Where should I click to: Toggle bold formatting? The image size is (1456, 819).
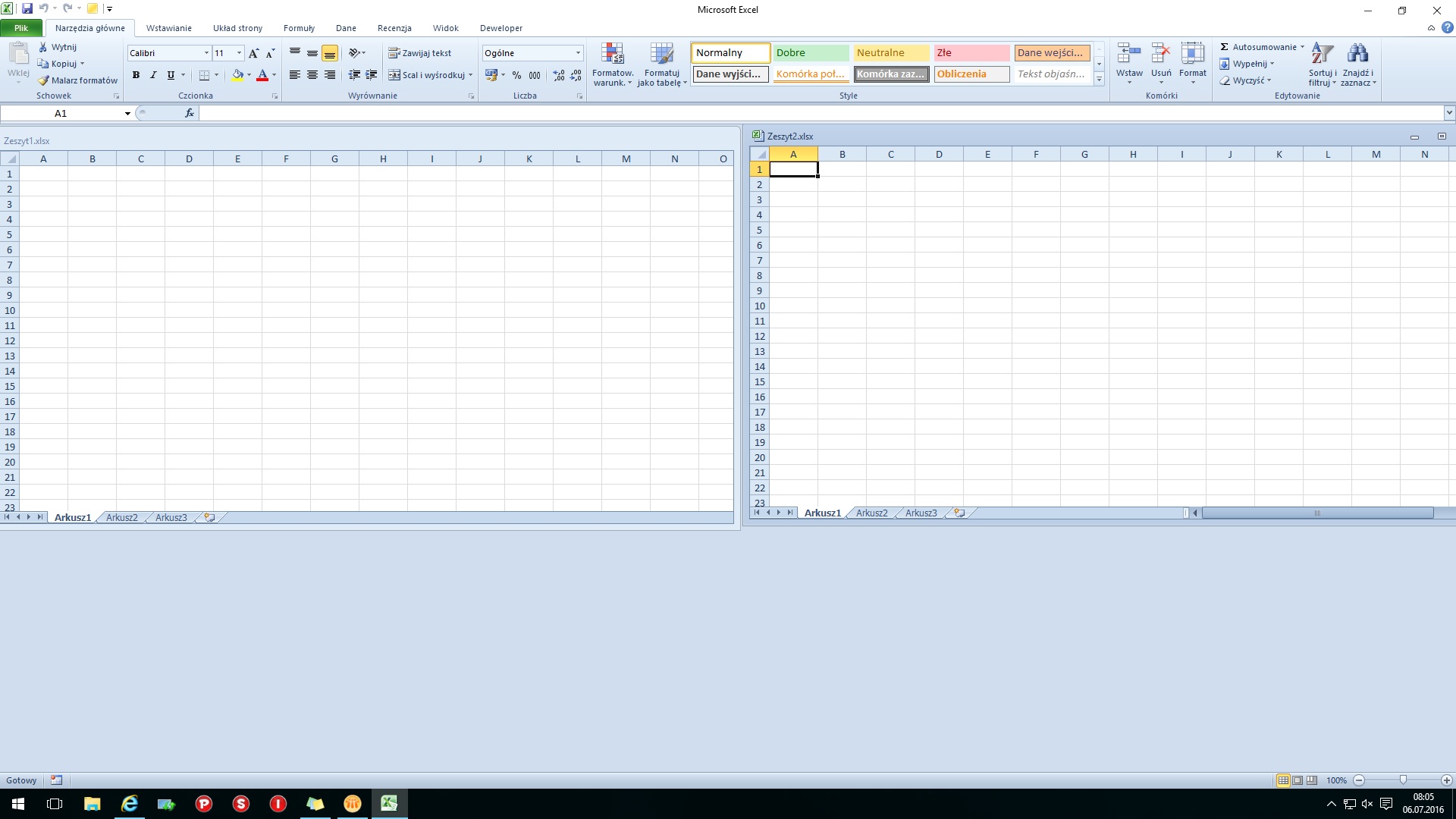point(136,75)
